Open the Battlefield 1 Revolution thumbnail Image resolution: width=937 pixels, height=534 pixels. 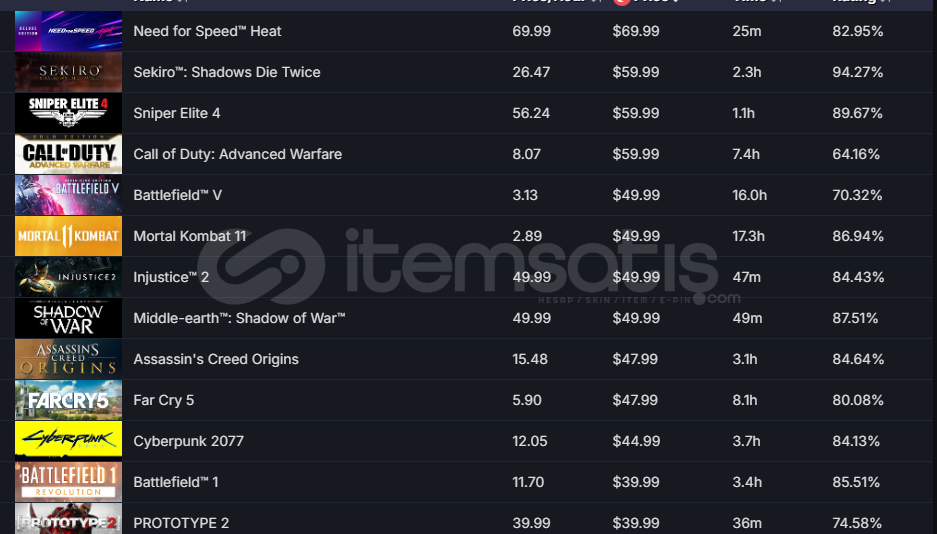click(x=68, y=482)
